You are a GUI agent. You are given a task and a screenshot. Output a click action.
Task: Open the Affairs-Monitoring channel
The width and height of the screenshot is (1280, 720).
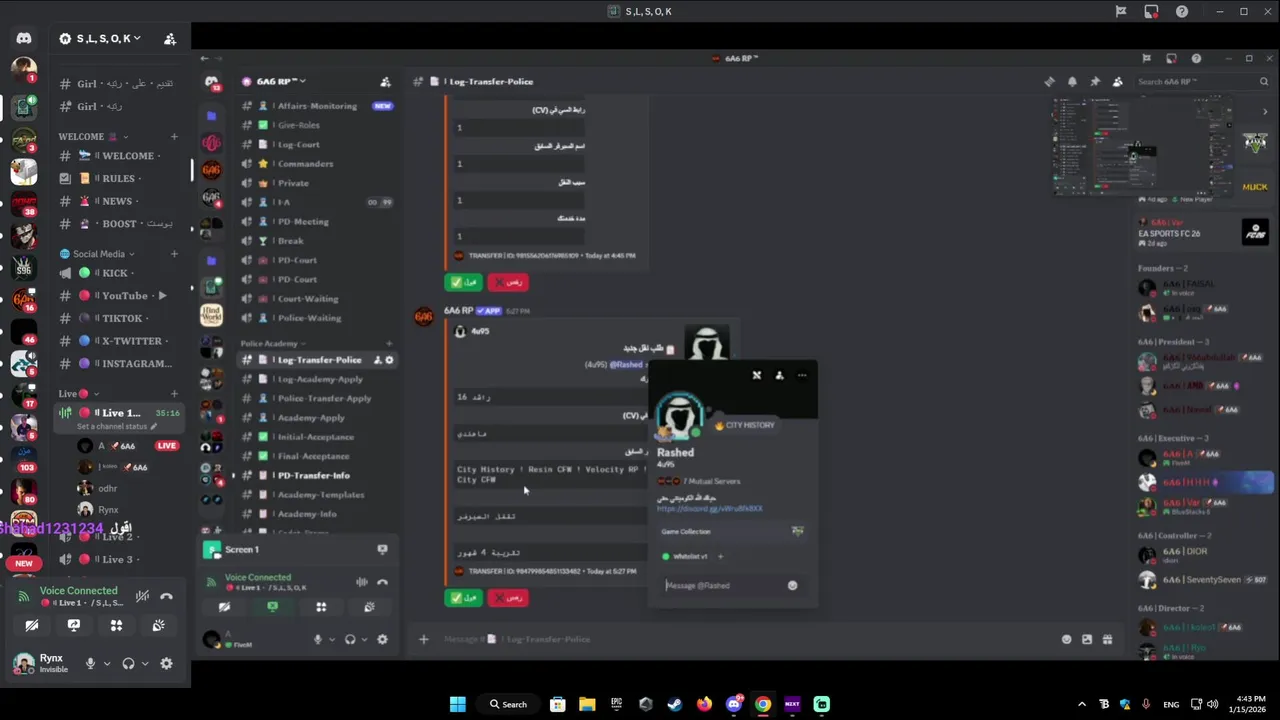tap(318, 106)
